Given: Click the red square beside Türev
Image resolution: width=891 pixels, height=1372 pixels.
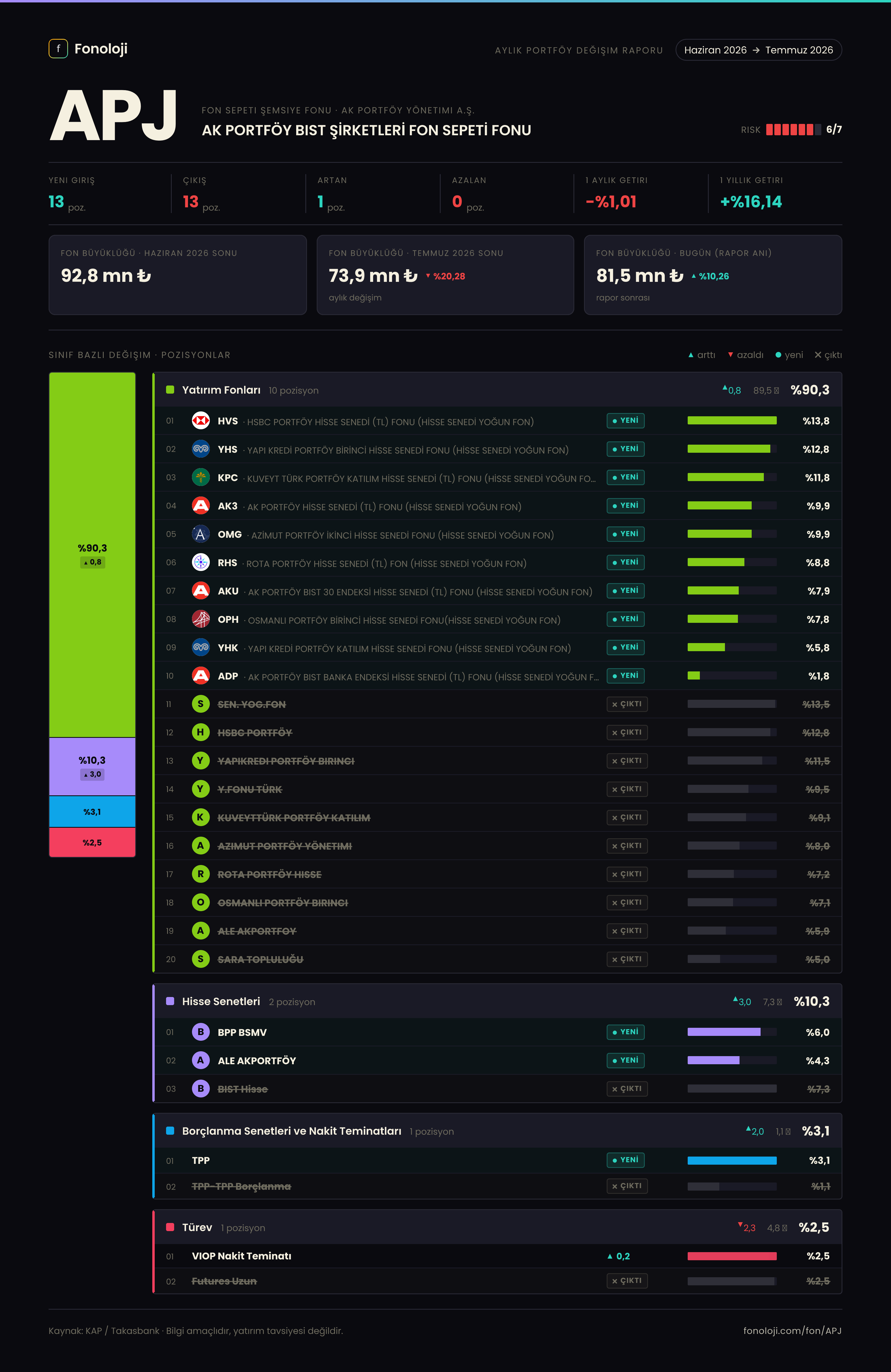Looking at the screenshot, I should 170,1227.
